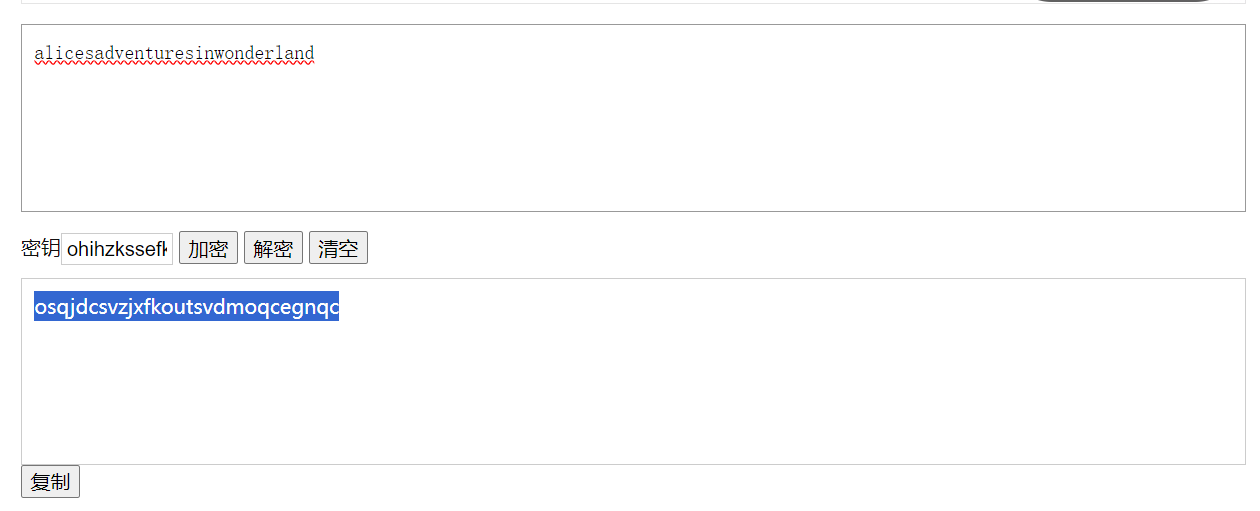Place cursor in the red-underlined plaintext word
The width and height of the screenshot is (1260, 511).
pos(174,53)
